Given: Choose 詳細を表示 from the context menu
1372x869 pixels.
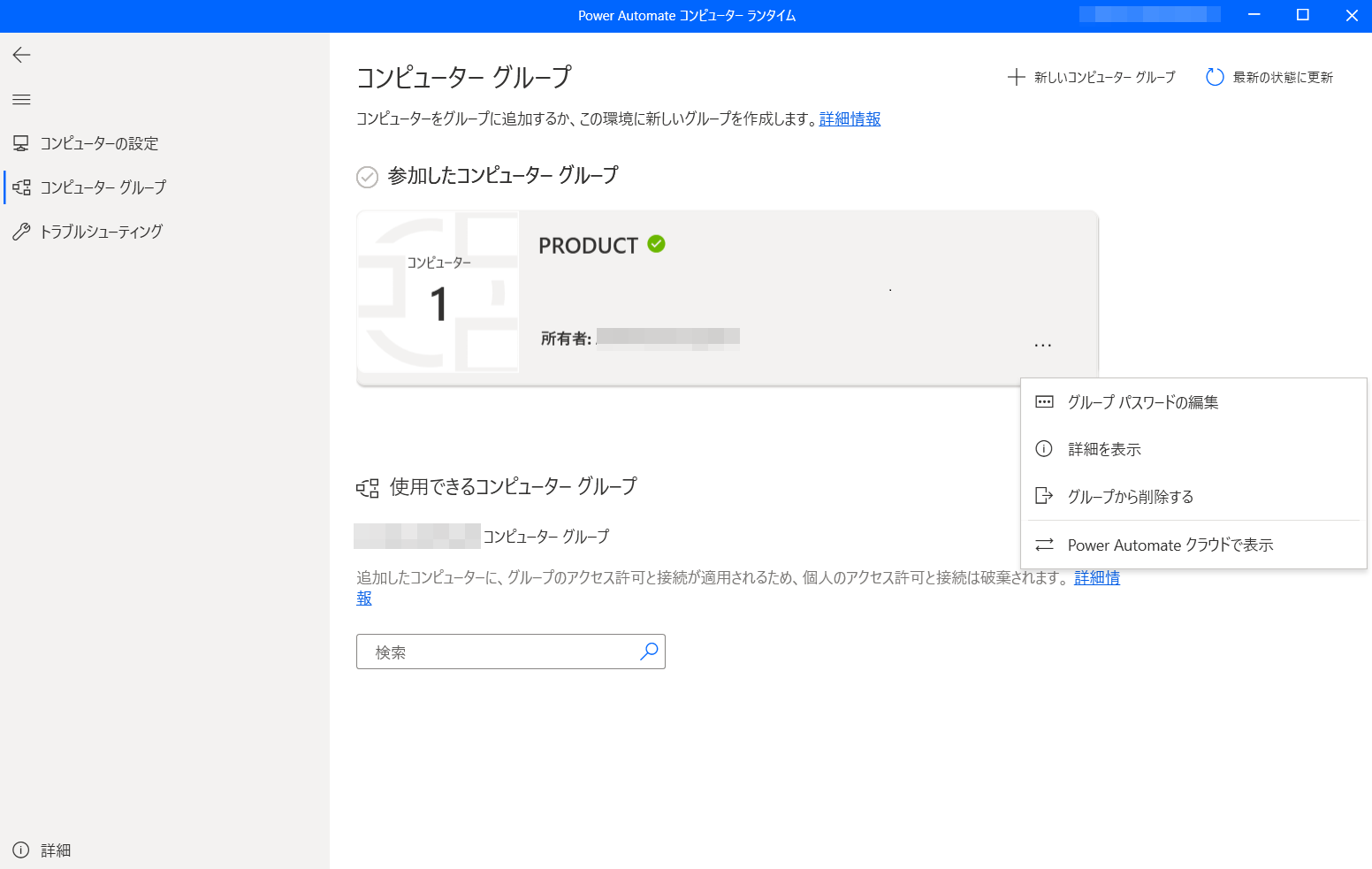Looking at the screenshot, I should click(x=1103, y=448).
